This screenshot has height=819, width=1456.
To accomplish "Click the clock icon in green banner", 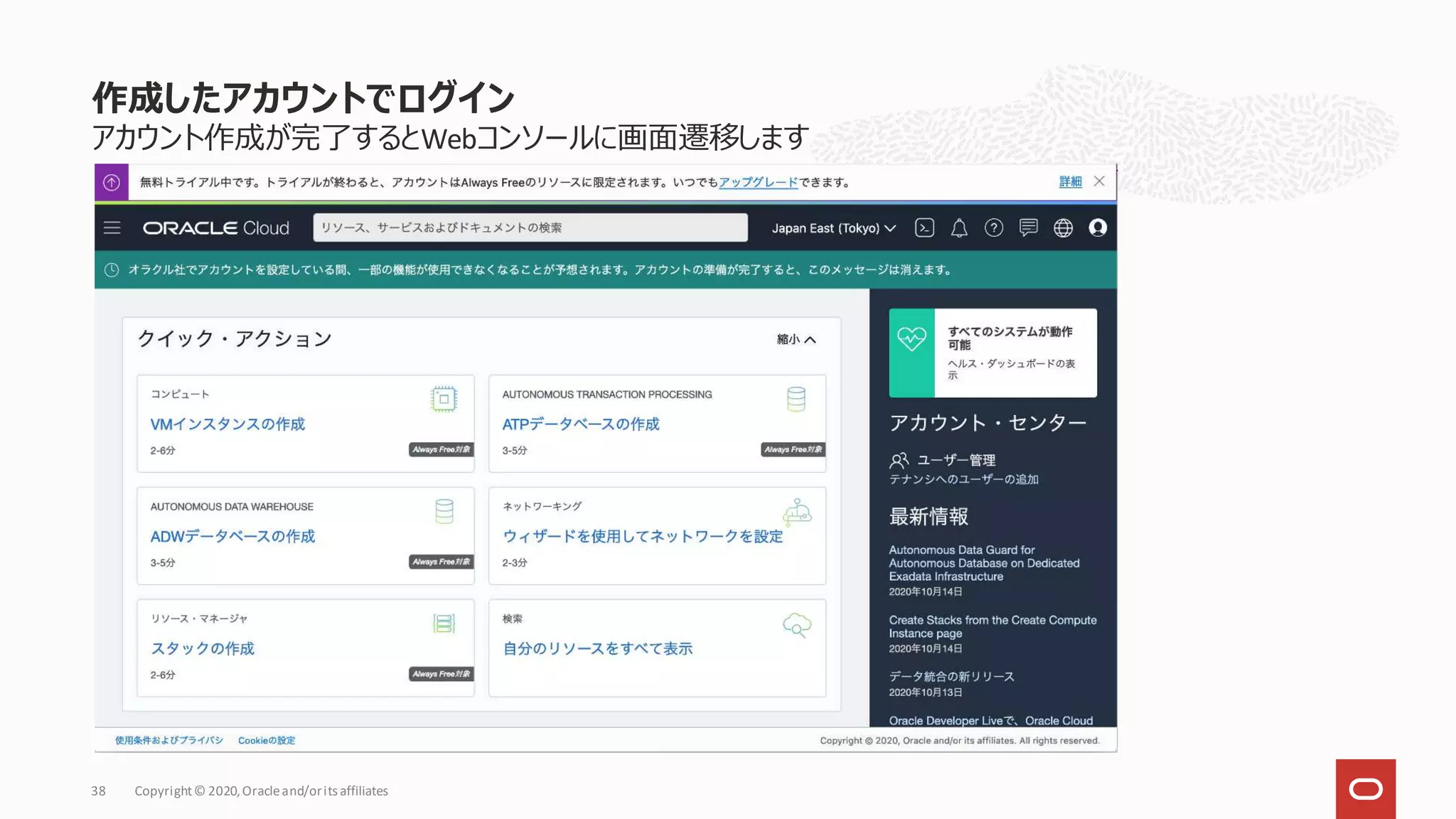I will (x=112, y=269).
